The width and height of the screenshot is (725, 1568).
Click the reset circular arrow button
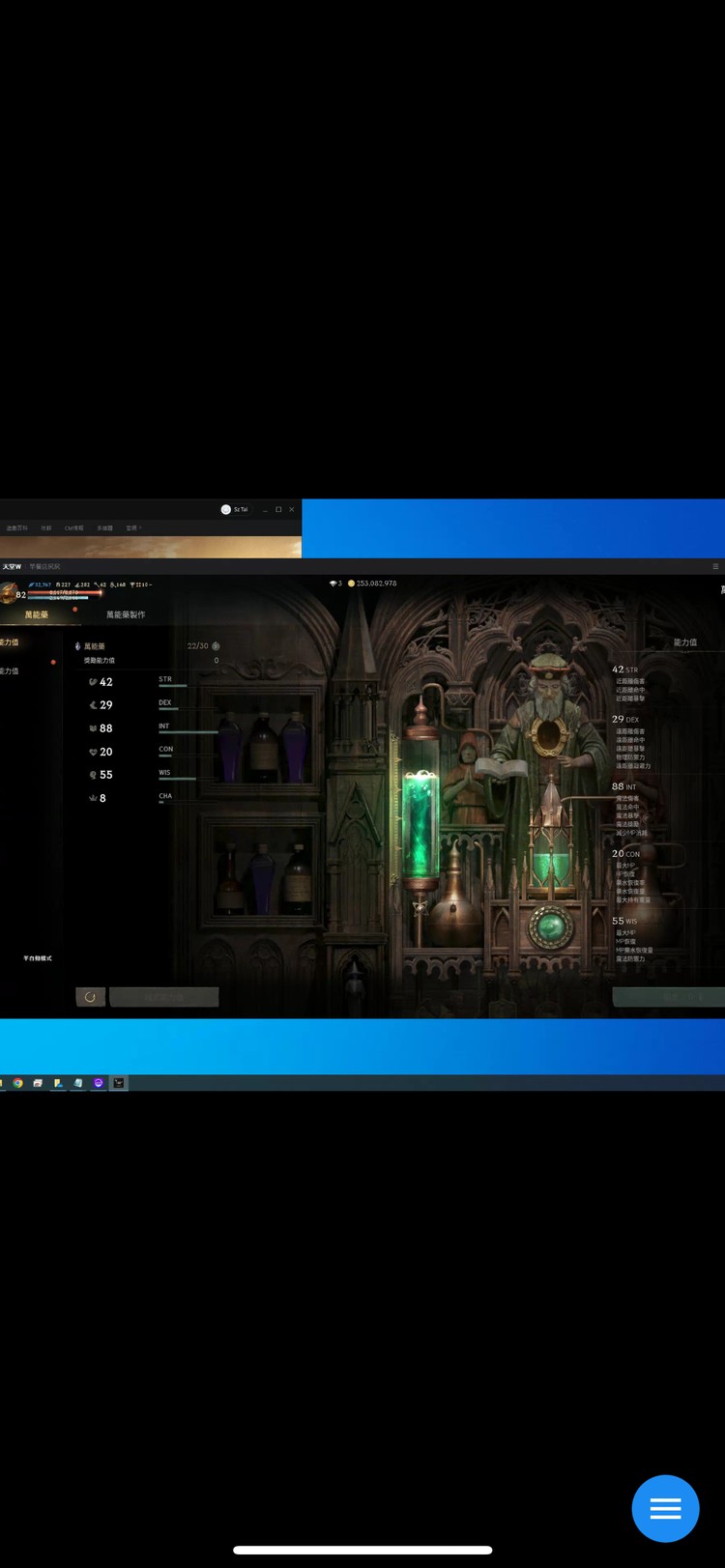click(x=90, y=996)
